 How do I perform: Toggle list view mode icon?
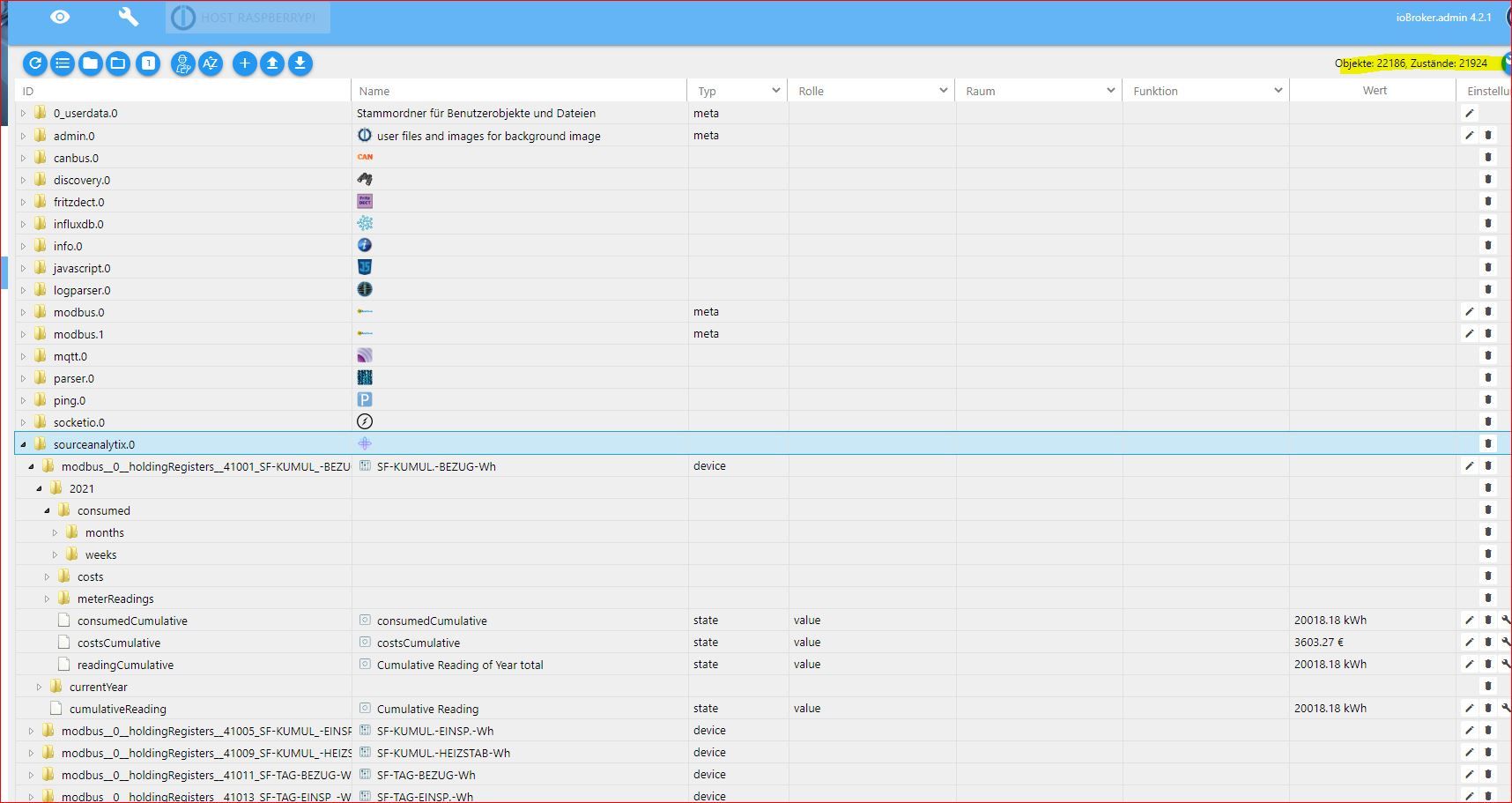63,63
